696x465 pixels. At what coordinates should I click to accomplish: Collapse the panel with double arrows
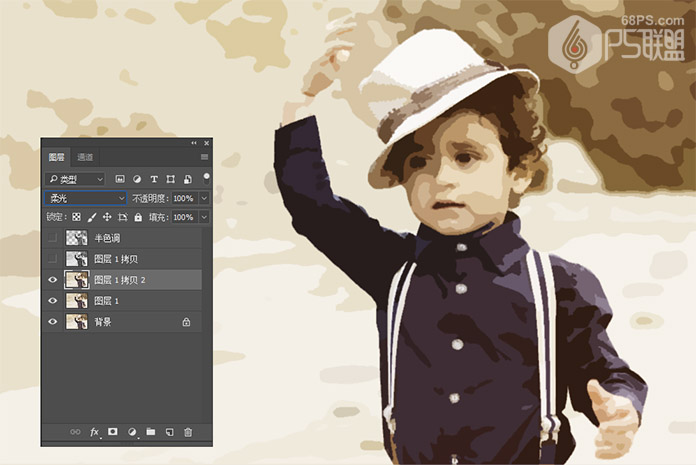click(x=194, y=143)
